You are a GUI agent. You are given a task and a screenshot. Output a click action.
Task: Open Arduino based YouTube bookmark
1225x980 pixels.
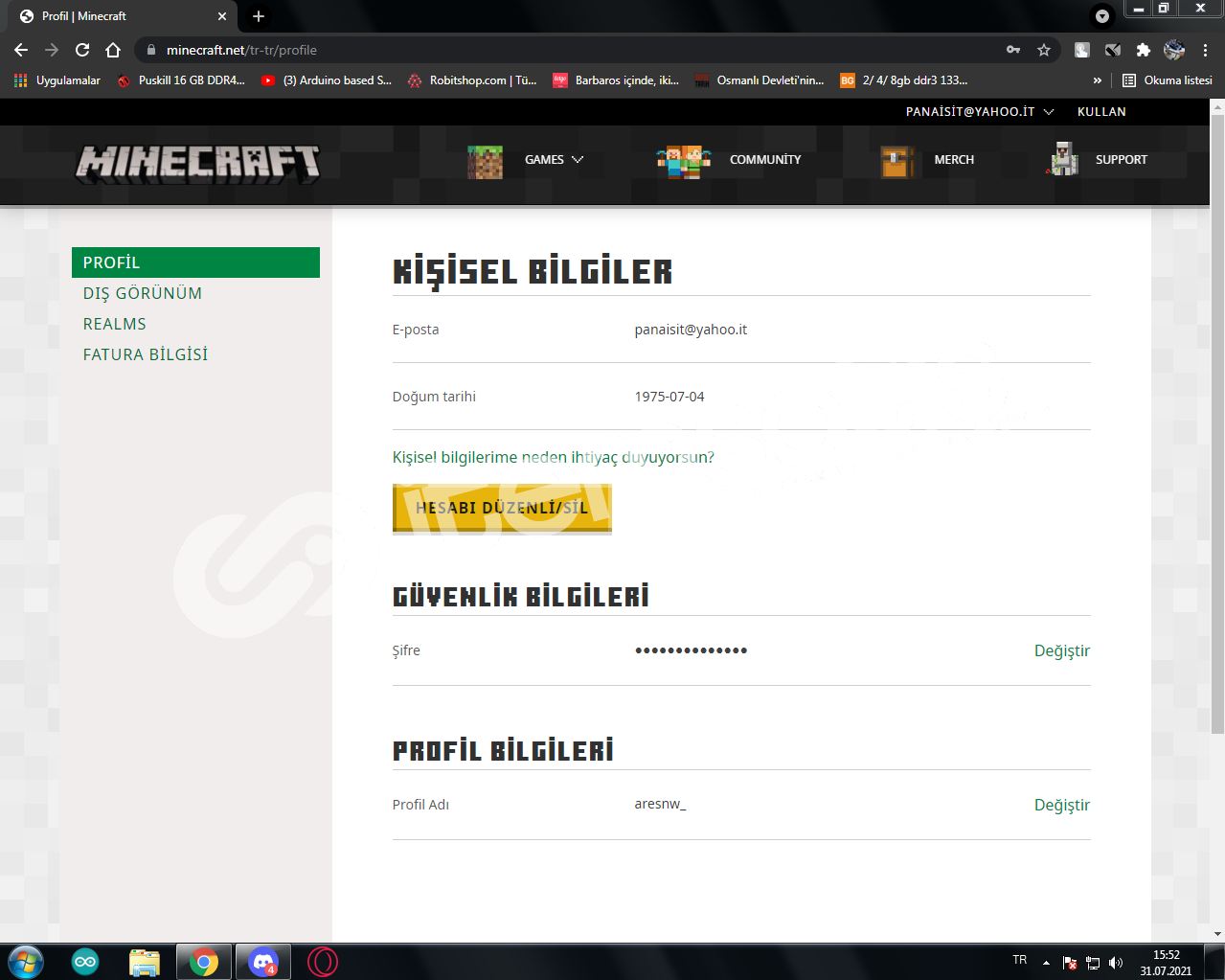pos(327,80)
